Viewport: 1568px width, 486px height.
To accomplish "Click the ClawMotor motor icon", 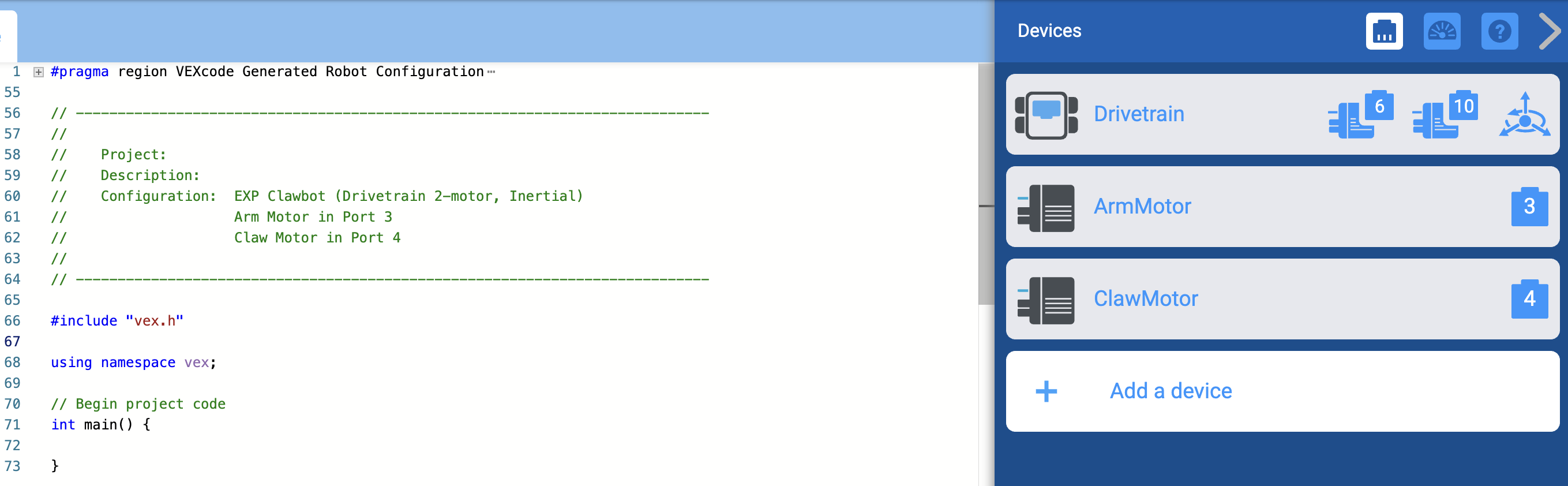I will [x=1046, y=300].
